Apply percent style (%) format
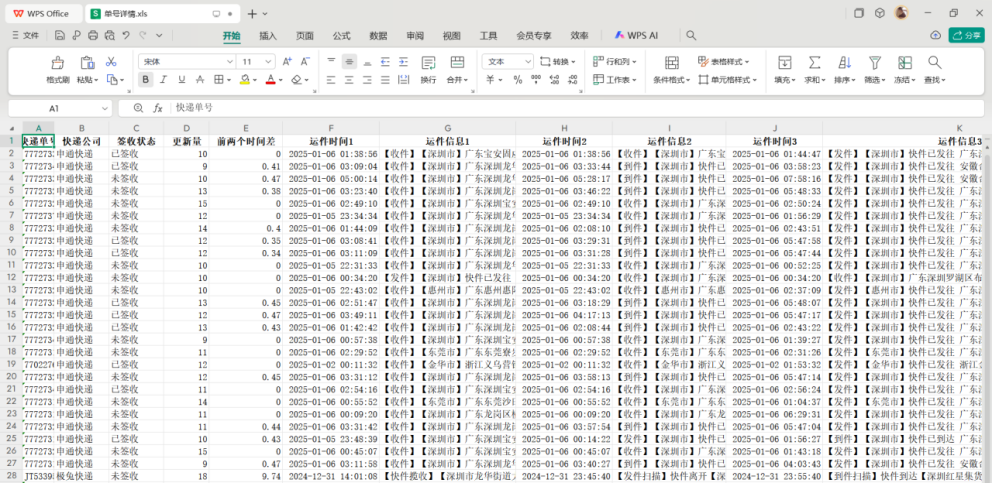993x484 pixels. 517,80
